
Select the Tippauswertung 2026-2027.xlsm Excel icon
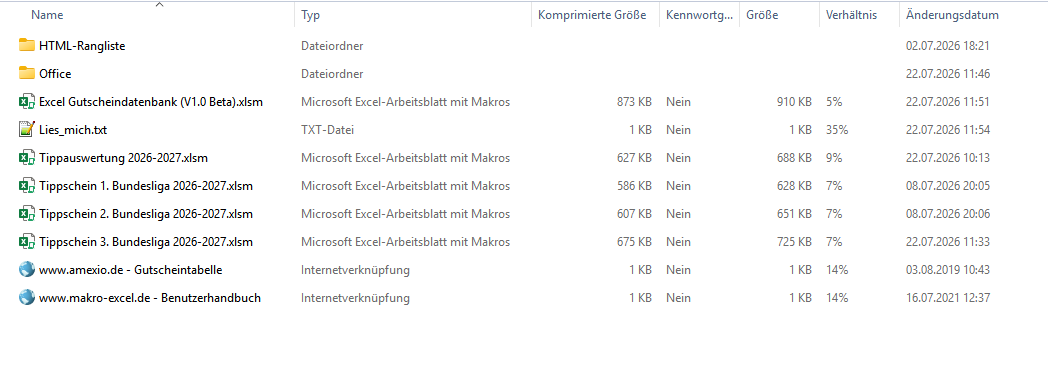(27, 158)
